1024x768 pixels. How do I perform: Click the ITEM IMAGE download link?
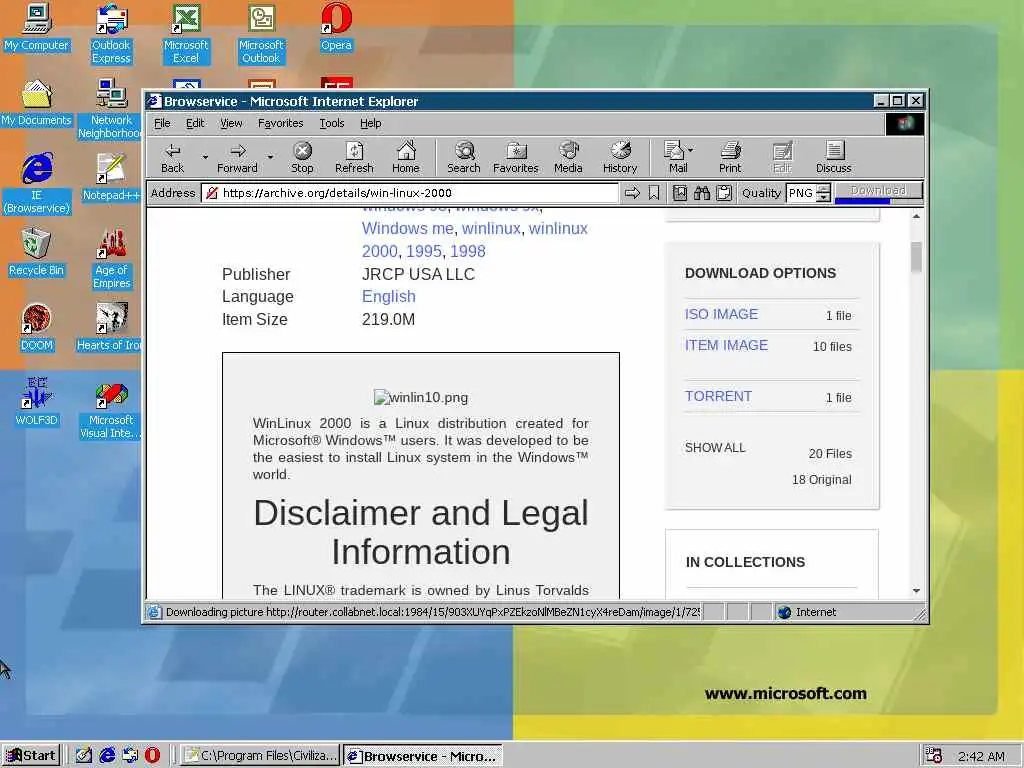click(x=726, y=345)
